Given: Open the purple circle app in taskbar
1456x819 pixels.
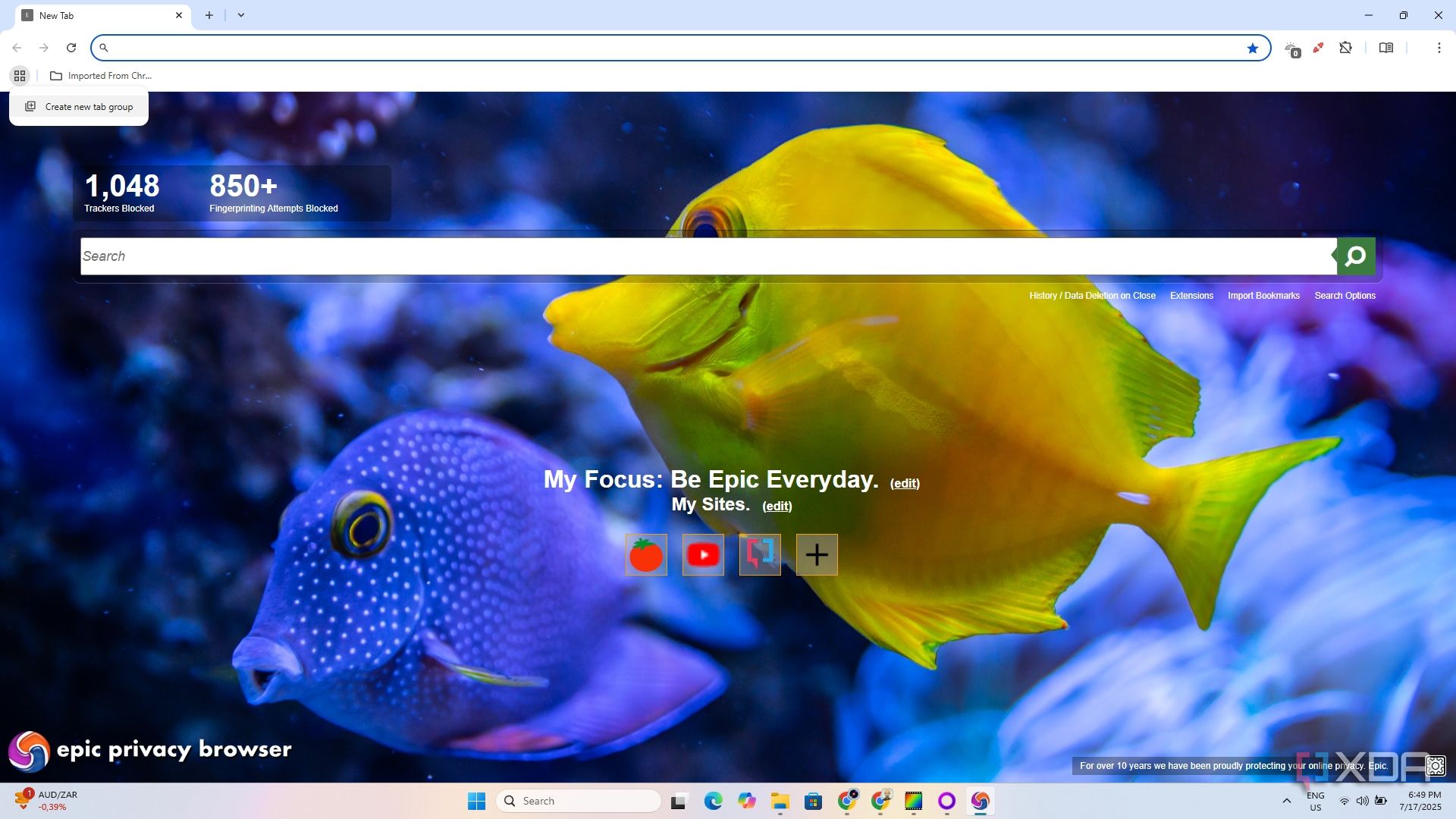Looking at the screenshot, I should click(x=946, y=801).
